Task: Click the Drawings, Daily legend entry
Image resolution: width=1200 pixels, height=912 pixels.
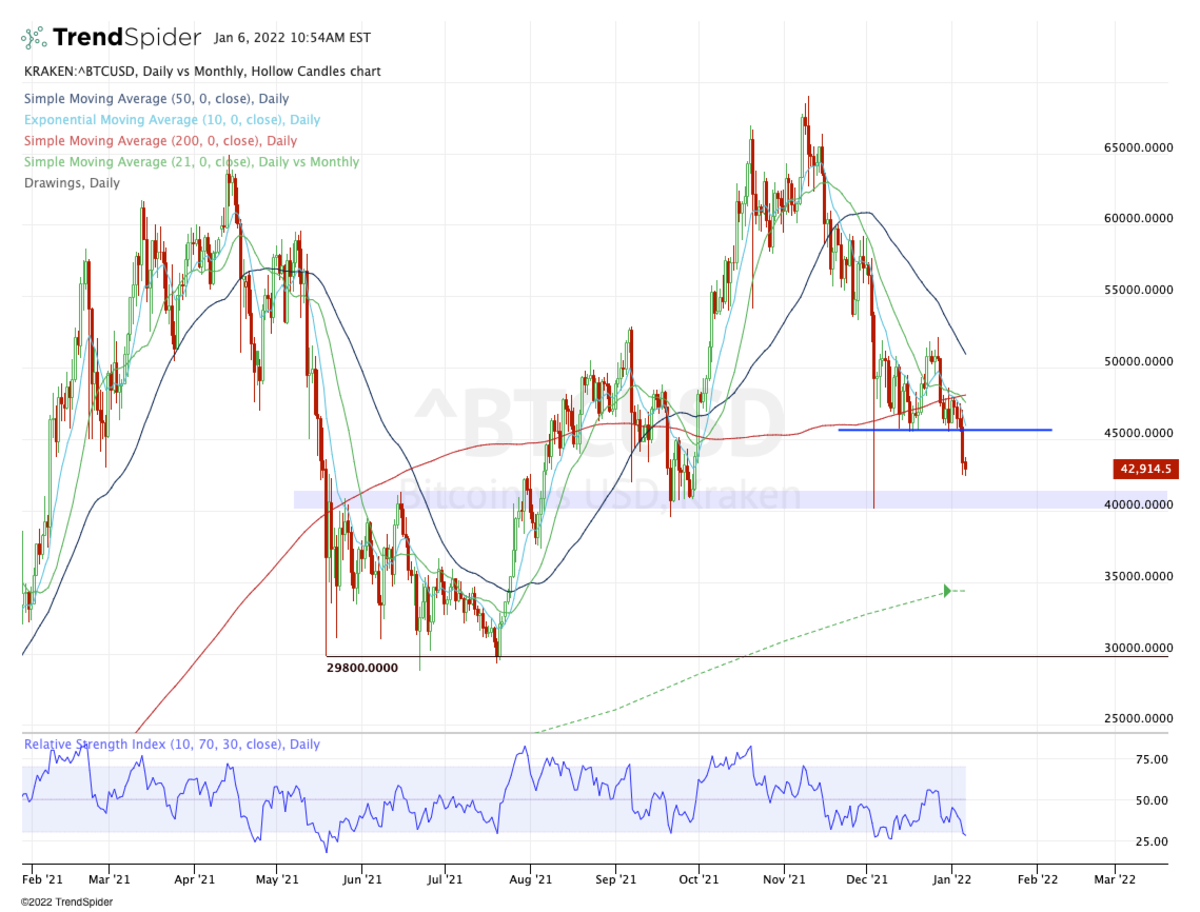Action: point(71,183)
